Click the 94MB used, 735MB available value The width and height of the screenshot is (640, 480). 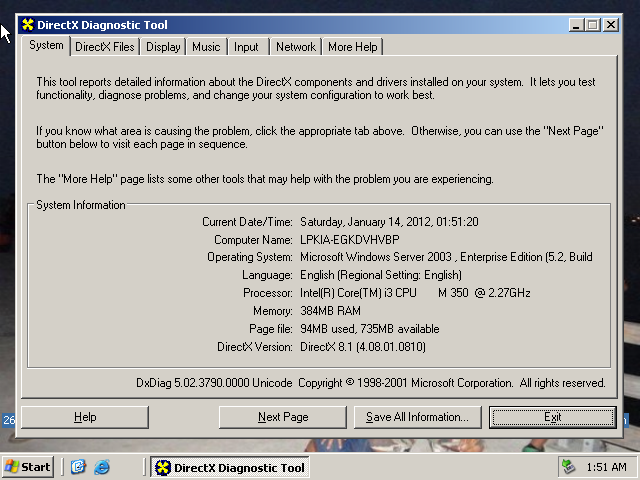pos(370,329)
